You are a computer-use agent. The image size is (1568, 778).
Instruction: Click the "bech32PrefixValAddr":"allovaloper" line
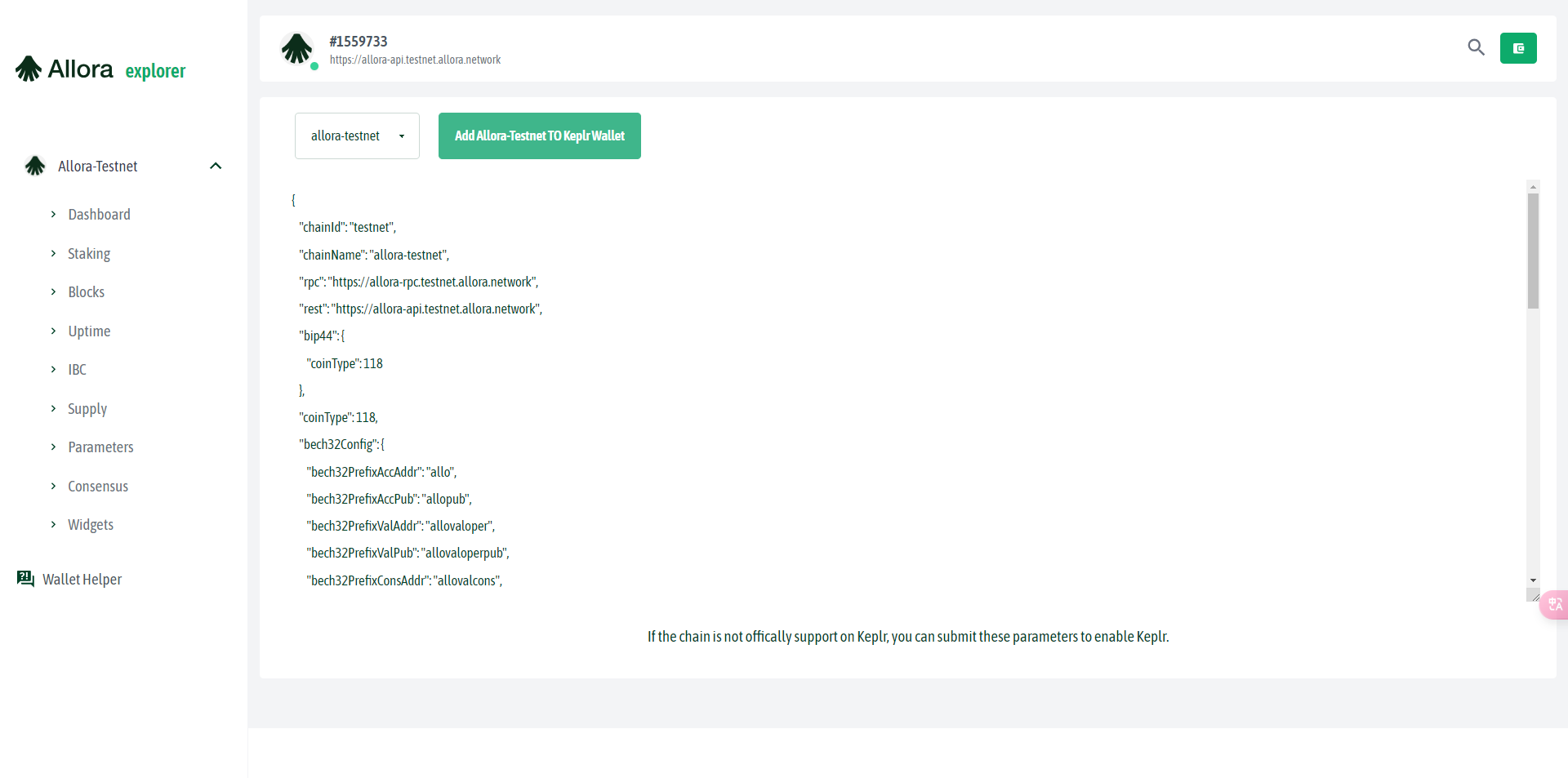tap(400, 526)
